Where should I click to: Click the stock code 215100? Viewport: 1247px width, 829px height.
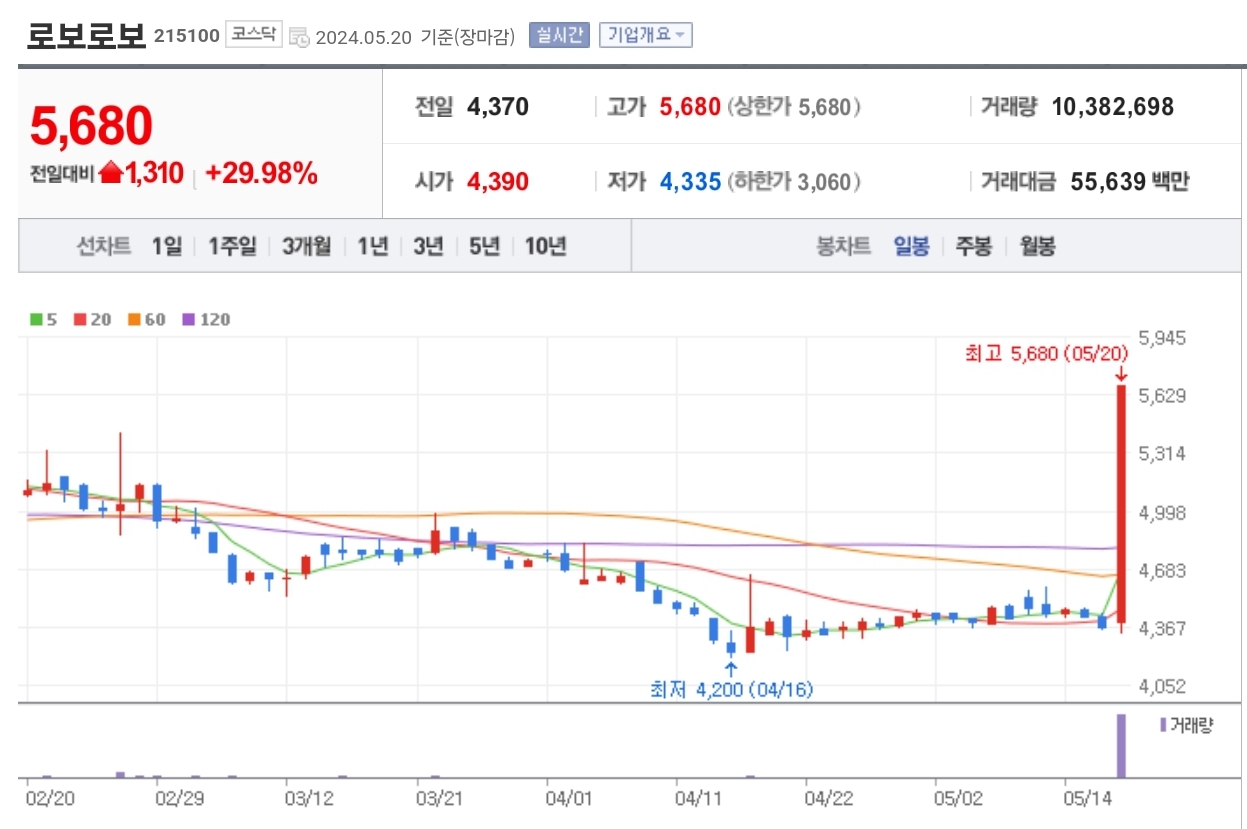click(x=187, y=36)
